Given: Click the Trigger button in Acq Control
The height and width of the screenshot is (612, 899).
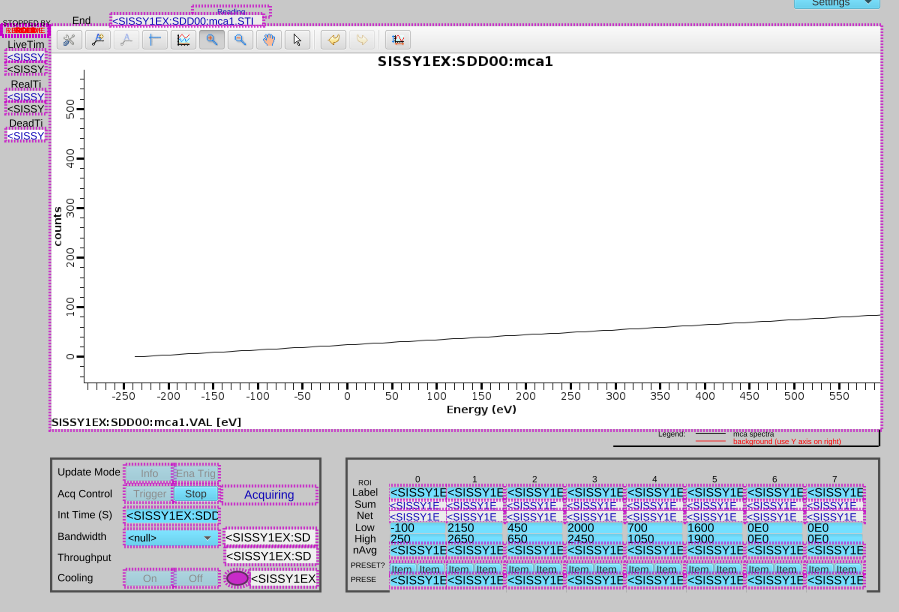Looking at the screenshot, I should tap(149, 494).
